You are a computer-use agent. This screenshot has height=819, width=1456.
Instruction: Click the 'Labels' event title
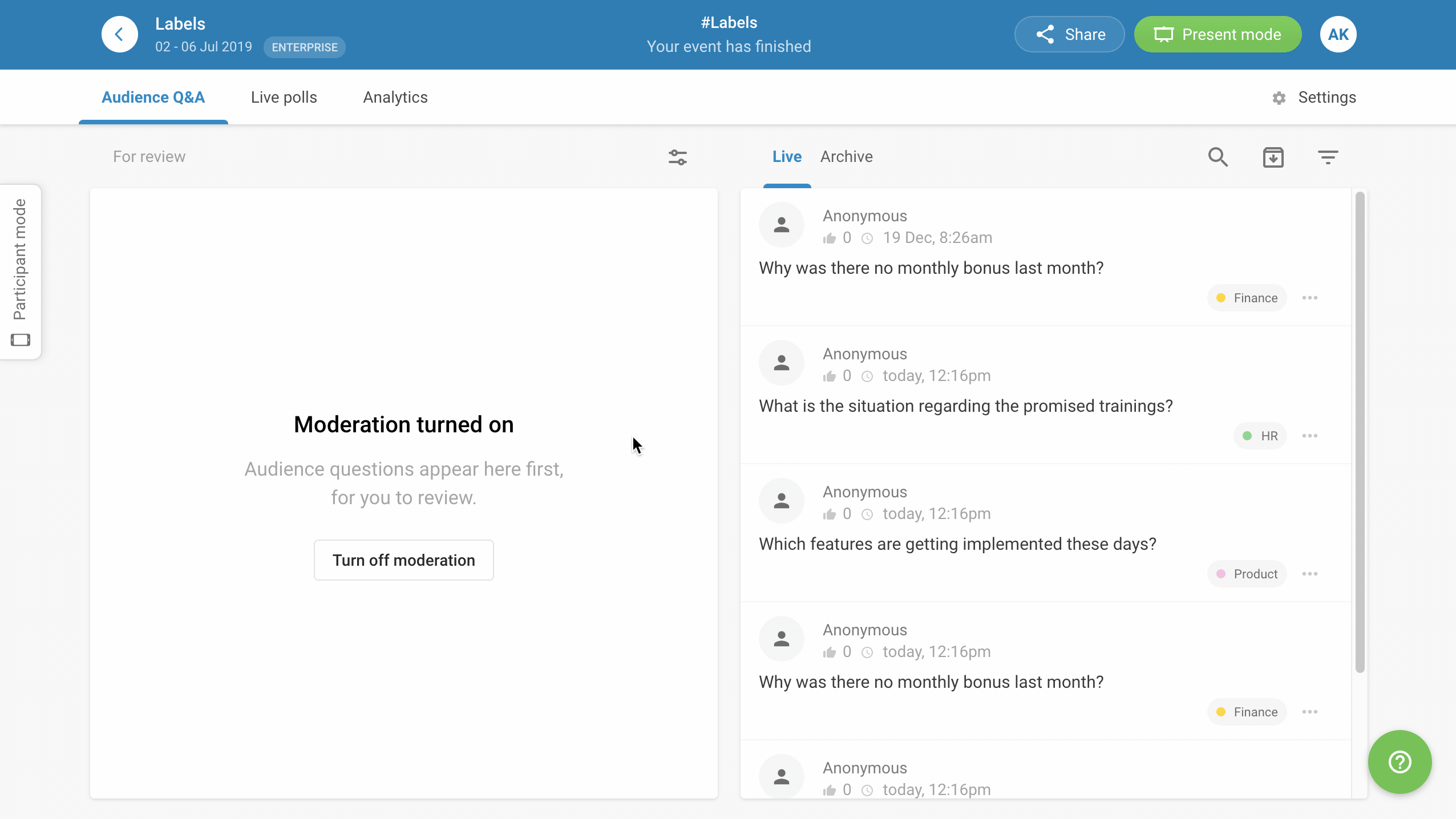coord(180,24)
